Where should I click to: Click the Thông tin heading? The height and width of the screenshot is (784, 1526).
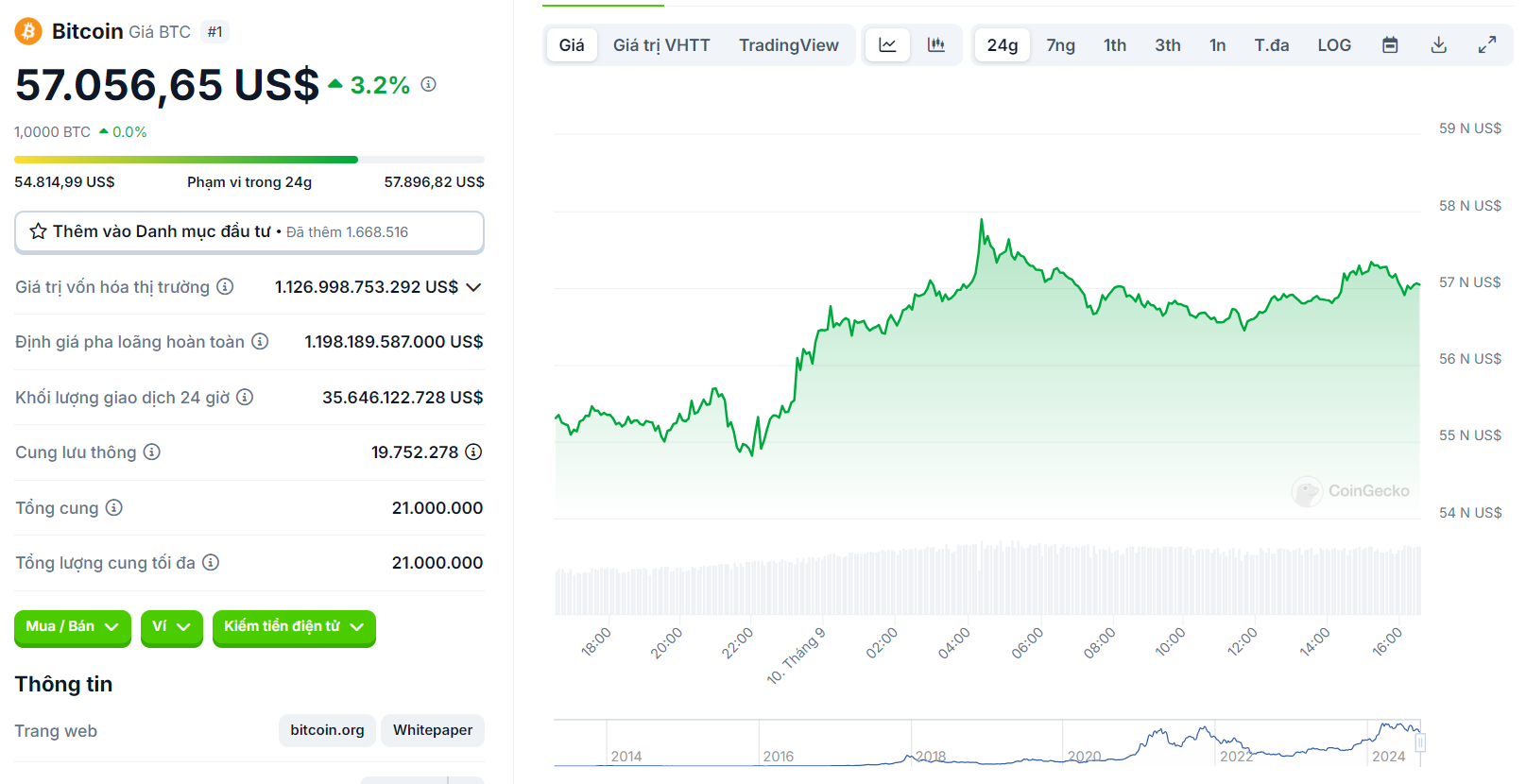pos(63,684)
